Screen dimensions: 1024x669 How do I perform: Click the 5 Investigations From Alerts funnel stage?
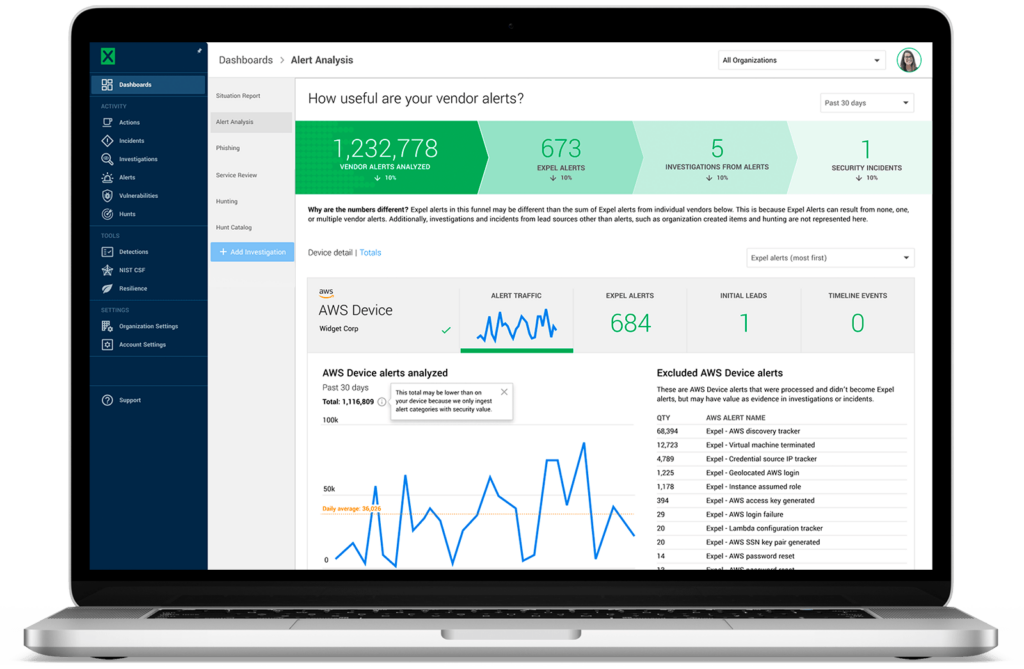pyautogui.click(x=717, y=157)
